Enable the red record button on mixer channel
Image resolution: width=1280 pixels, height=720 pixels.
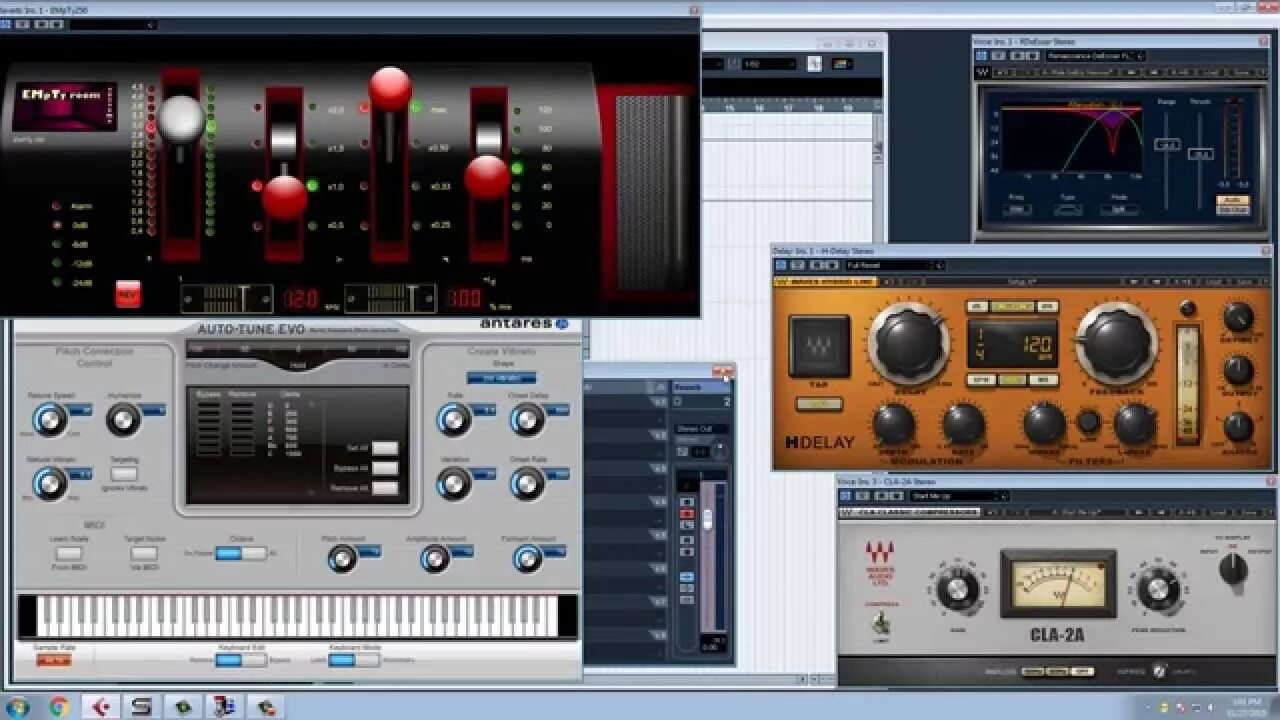687,513
